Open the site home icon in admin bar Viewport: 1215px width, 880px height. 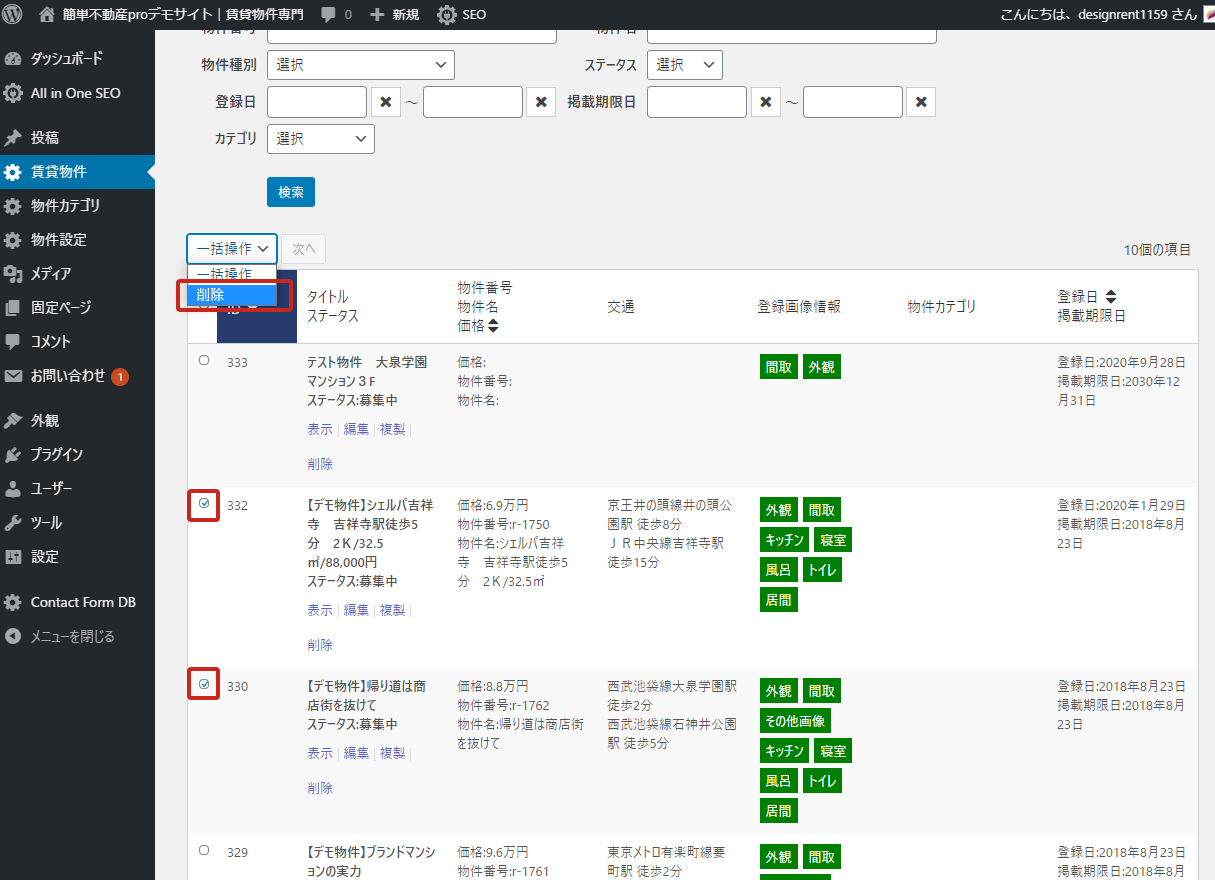47,14
